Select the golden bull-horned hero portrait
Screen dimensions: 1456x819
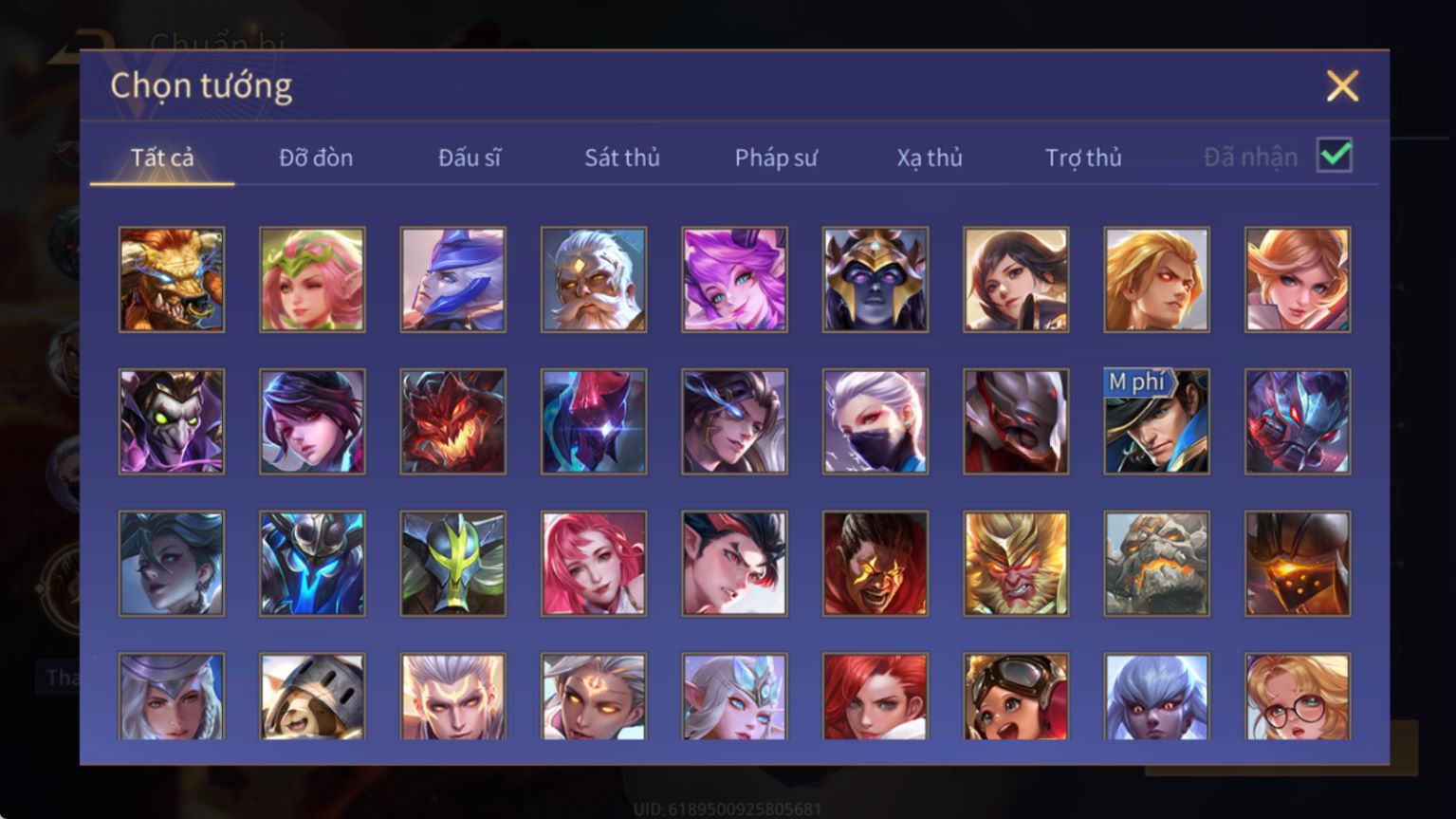click(x=172, y=279)
